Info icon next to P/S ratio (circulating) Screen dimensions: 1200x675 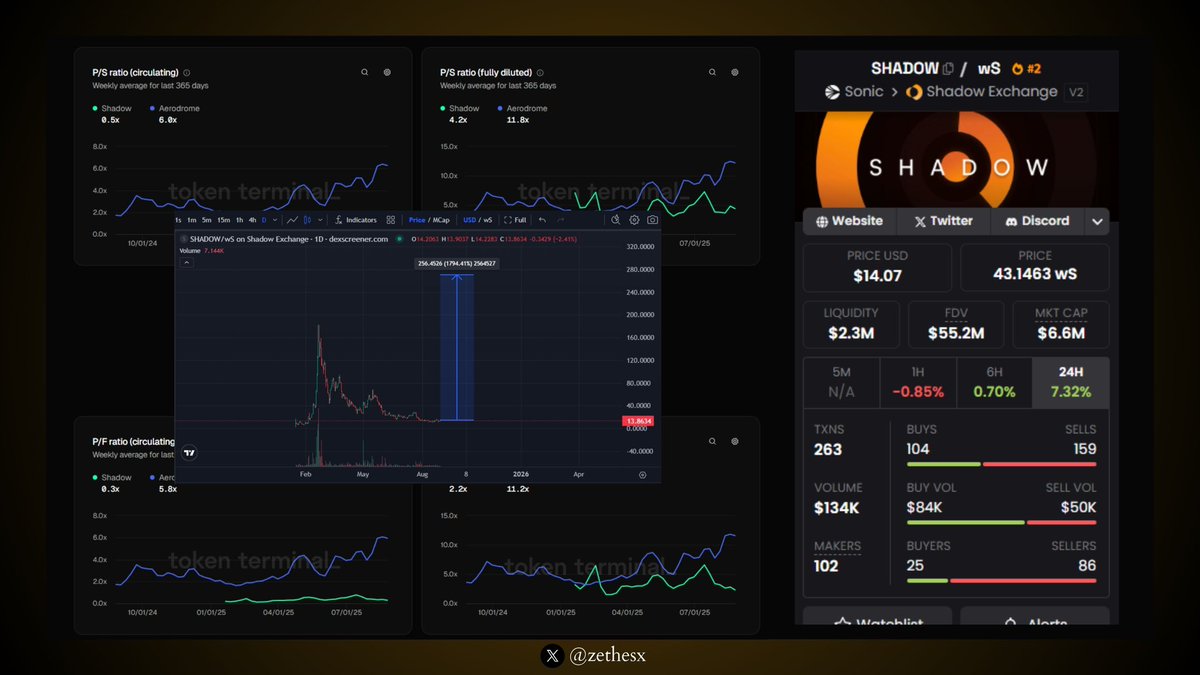point(188,72)
